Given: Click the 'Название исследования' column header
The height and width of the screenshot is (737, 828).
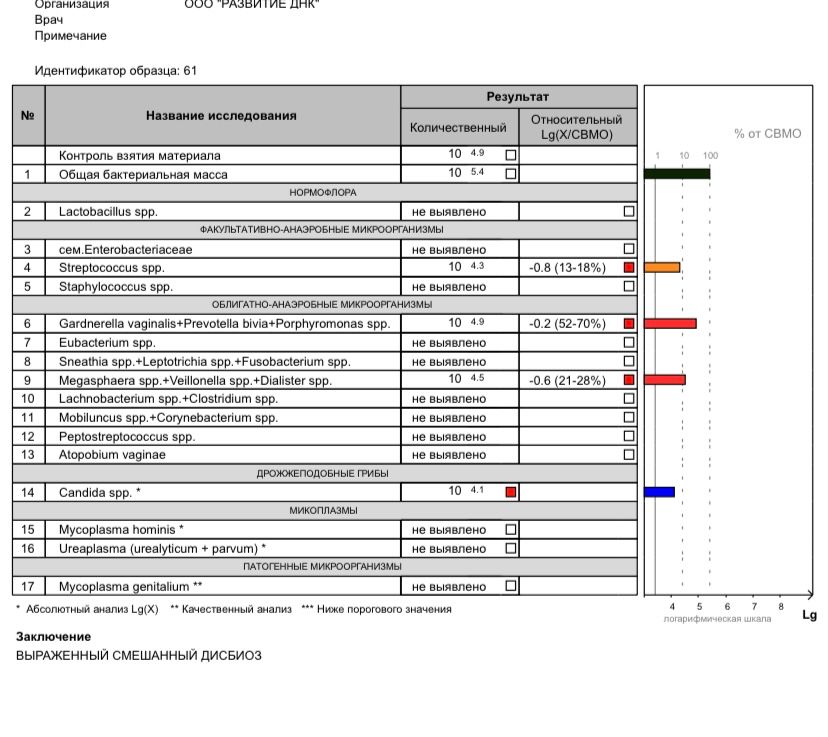Looking at the screenshot, I should (222, 116).
